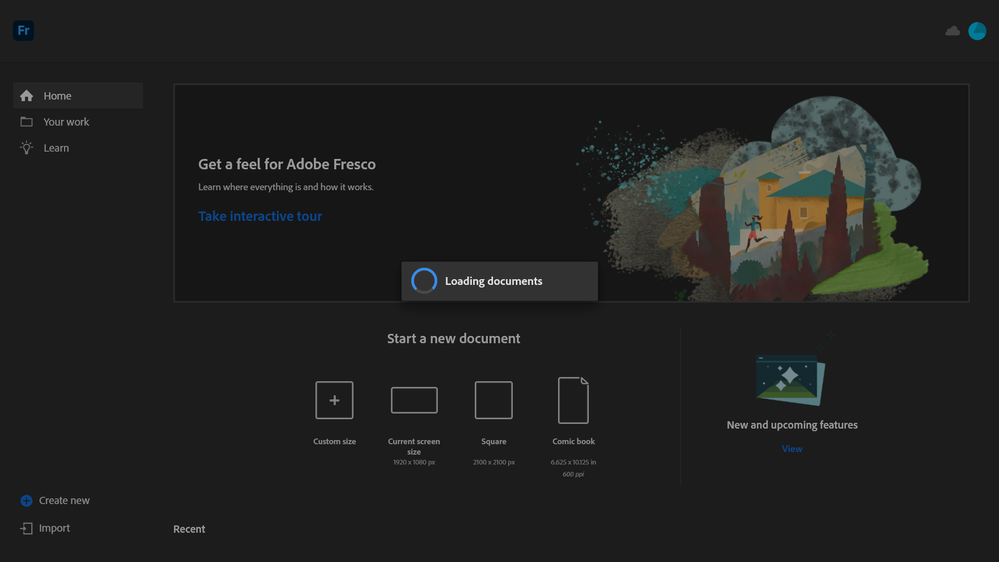The height and width of the screenshot is (562, 999).
Task: Open the cloud sync status icon
Action: click(x=952, y=31)
